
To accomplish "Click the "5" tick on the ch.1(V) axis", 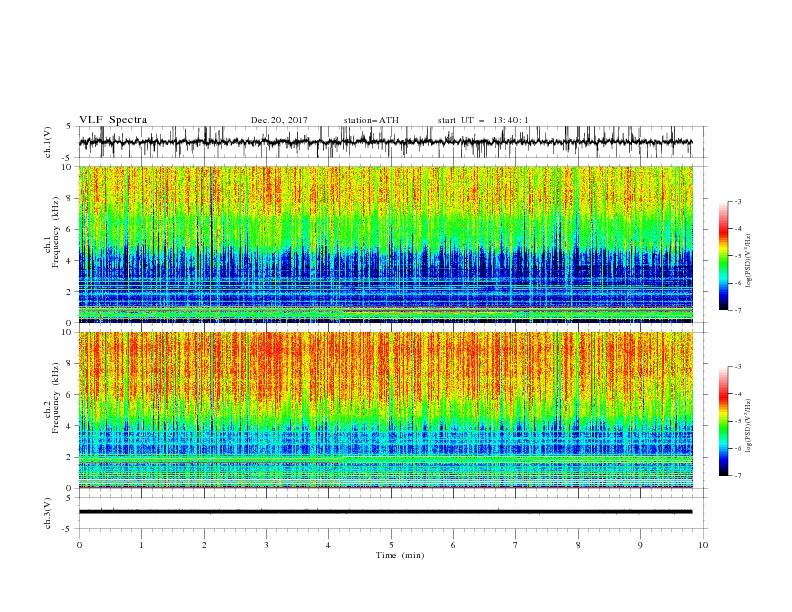I will pos(70,126).
